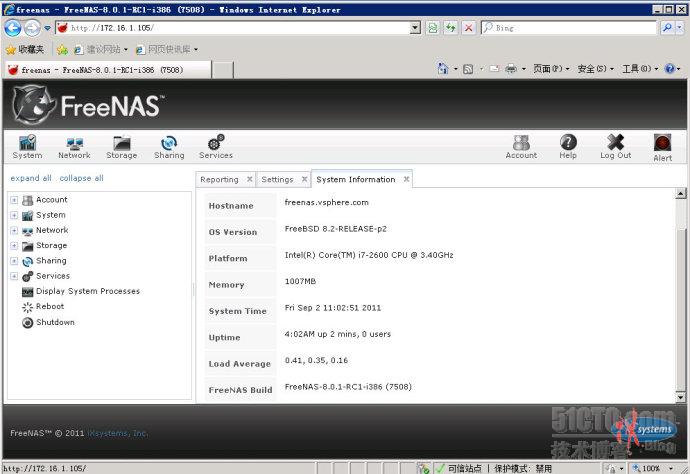Click scrollbar up arrow in info panel
The width and height of the screenshot is (690, 474).
click(681, 193)
